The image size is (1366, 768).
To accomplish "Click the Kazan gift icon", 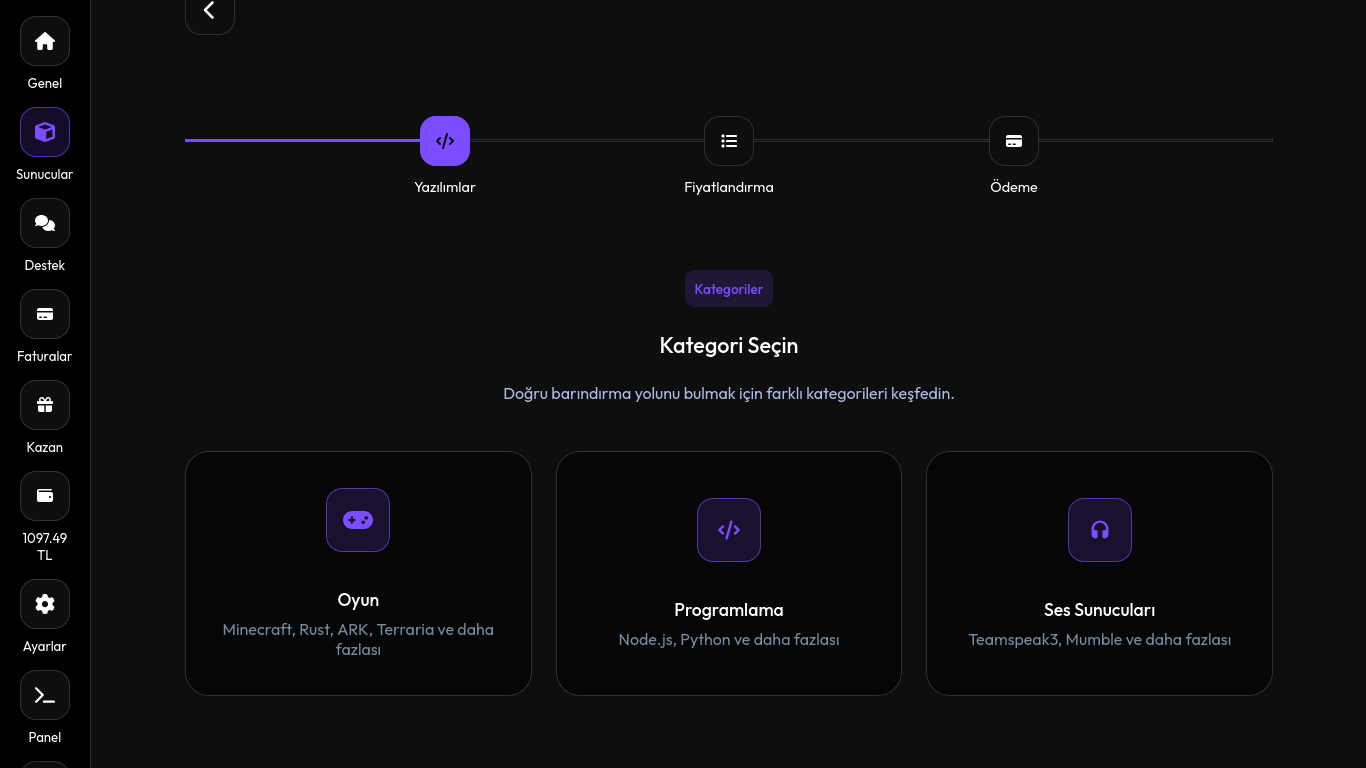I will coord(45,405).
